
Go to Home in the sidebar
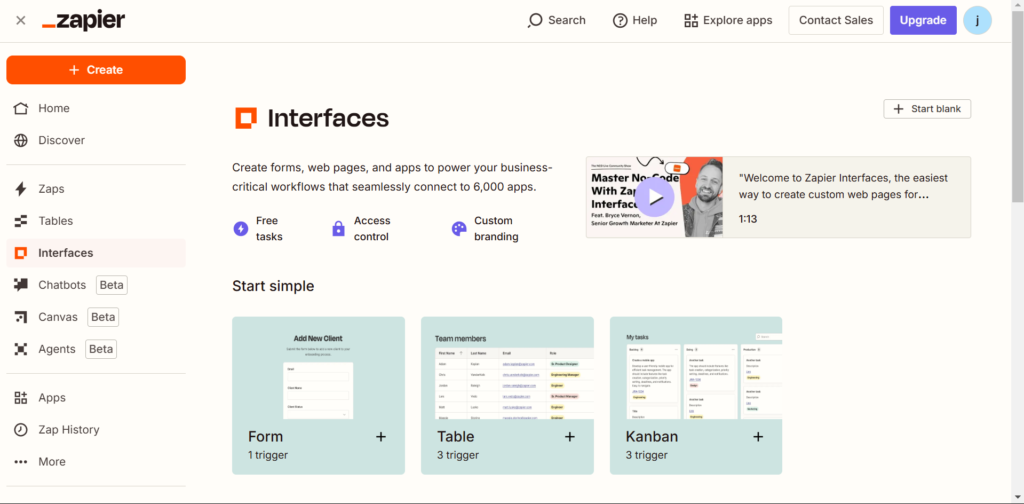click(x=96, y=108)
